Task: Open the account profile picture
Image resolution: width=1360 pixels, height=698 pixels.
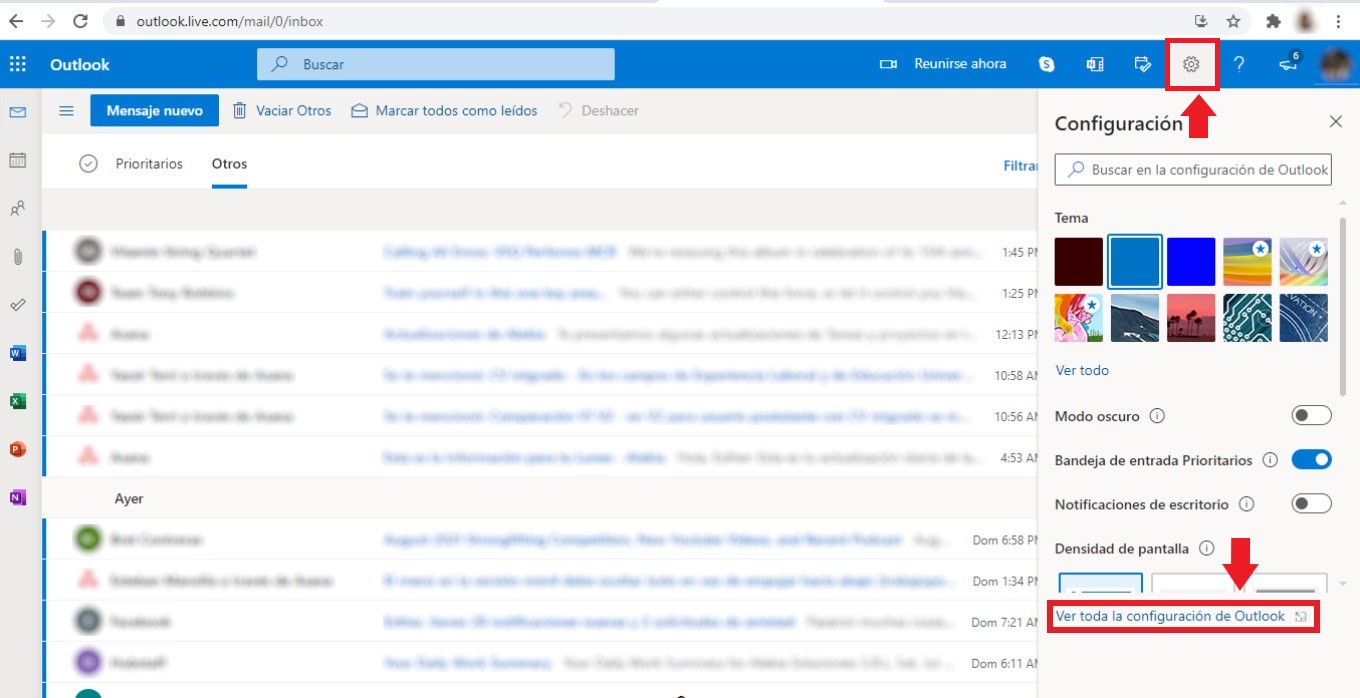Action: (1335, 64)
